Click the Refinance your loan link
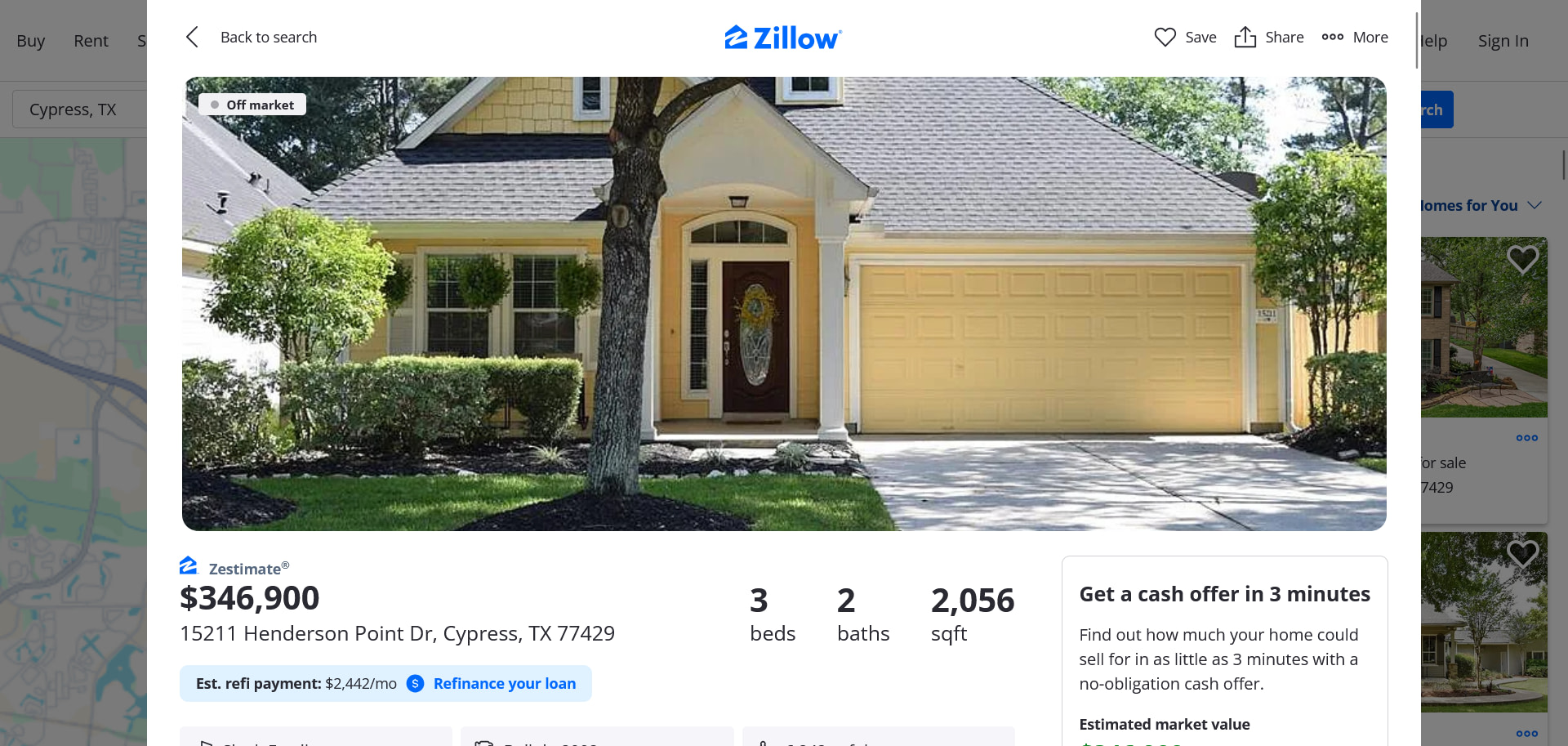 click(x=505, y=683)
